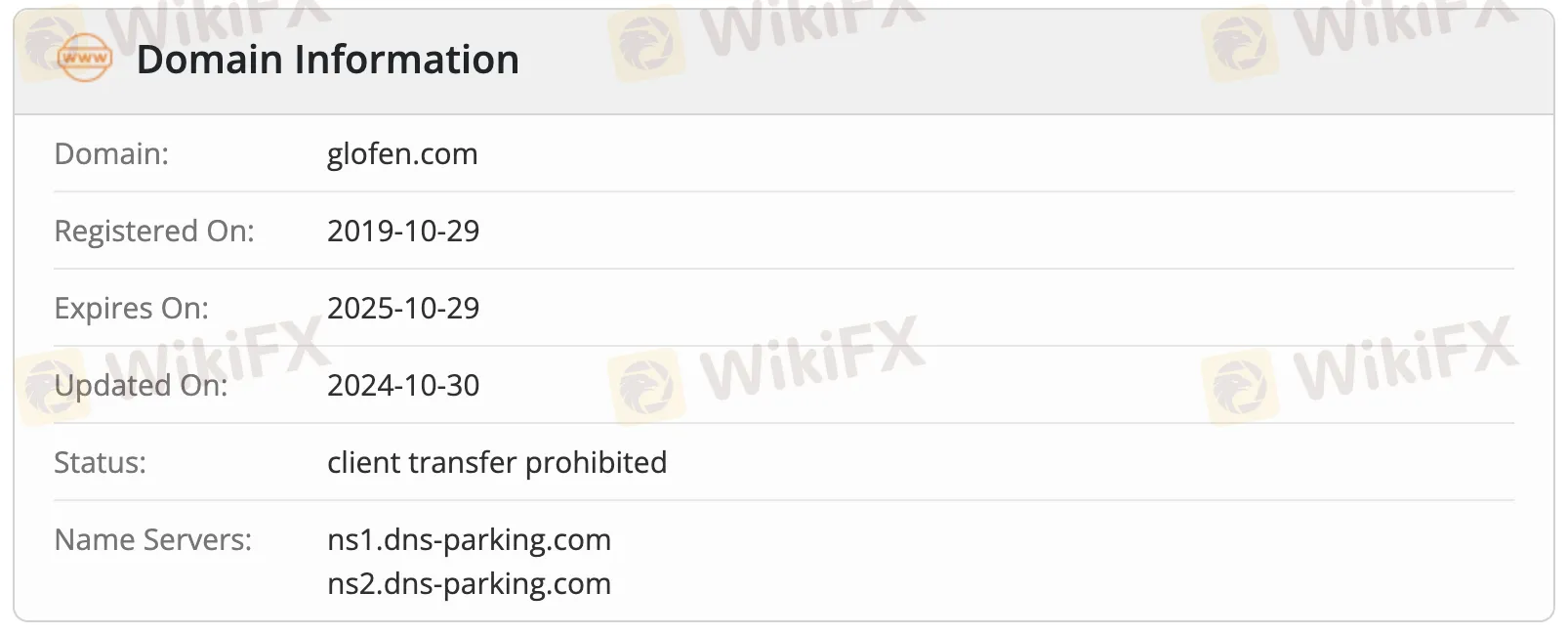Click the client transfer prohibited status
The image size is (1568, 635).
pos(497,463)
